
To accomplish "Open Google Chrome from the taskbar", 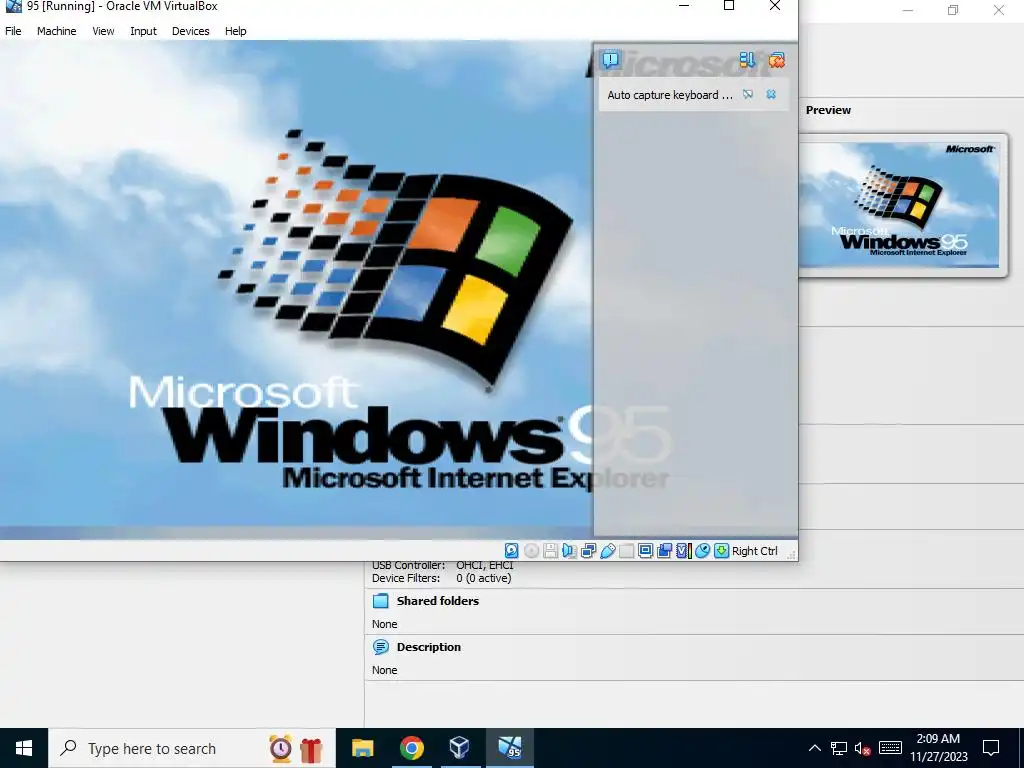I will click(x=411, y=748).
